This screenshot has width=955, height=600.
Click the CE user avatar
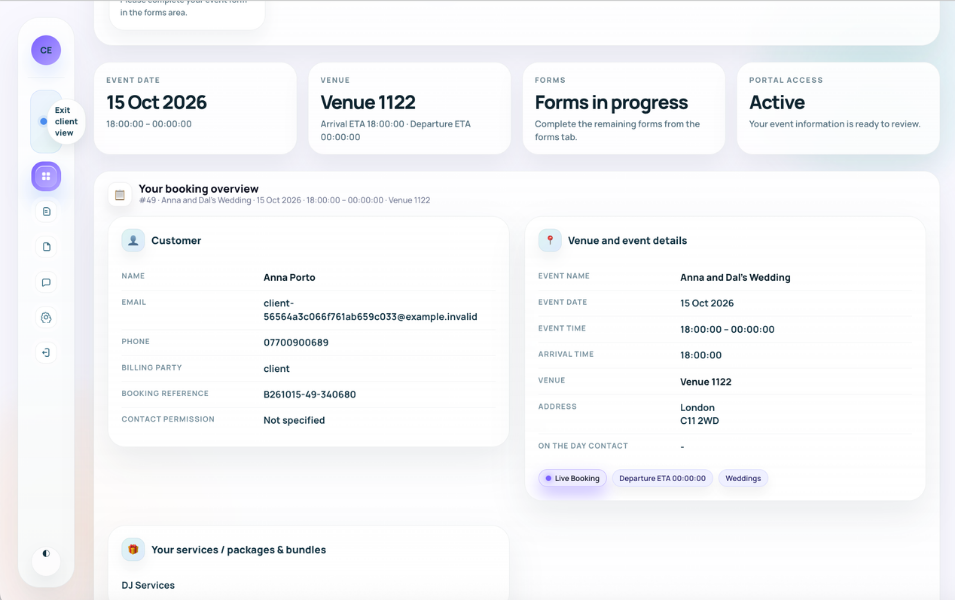(x=46, y=51)
